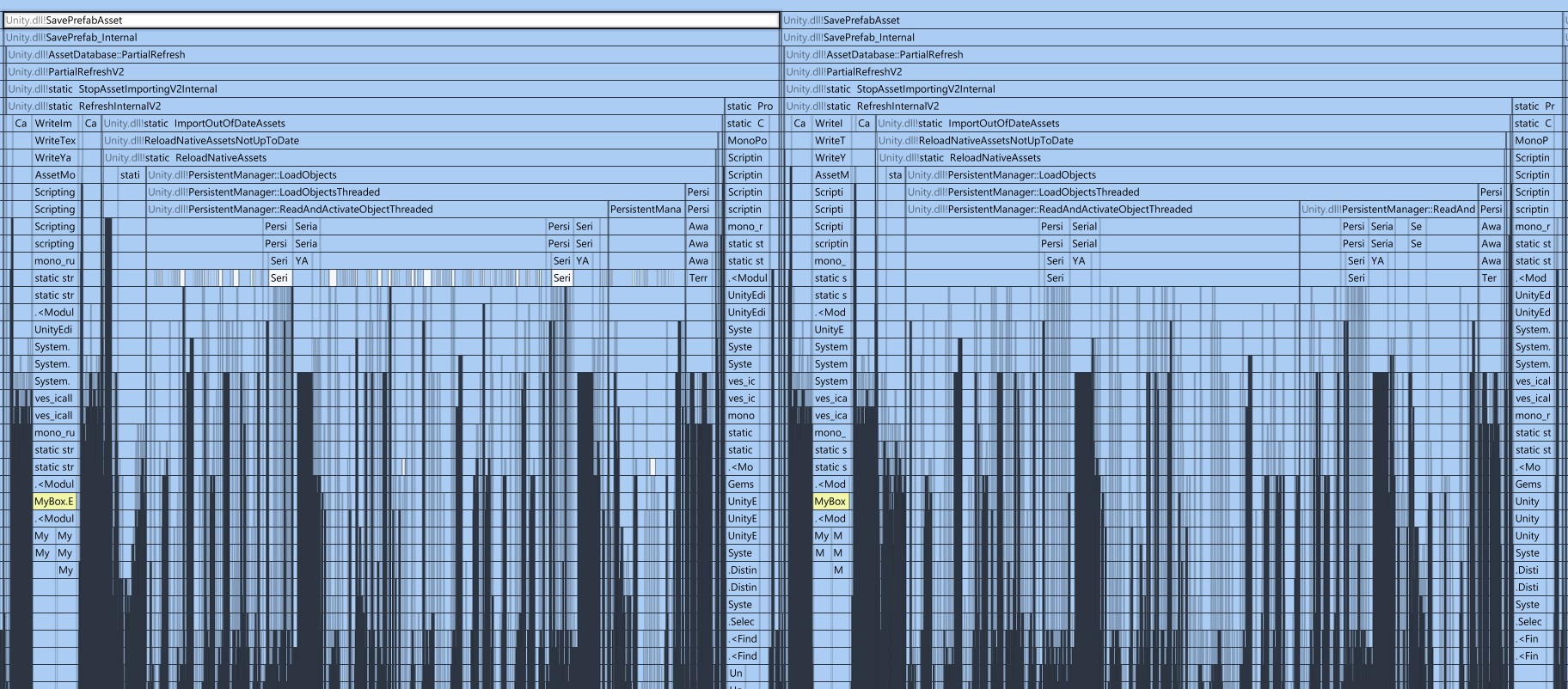Click the yellow MyBox frame
Image resolution: width=1568 pixels, height=689 pixels.
coord(830,502)
